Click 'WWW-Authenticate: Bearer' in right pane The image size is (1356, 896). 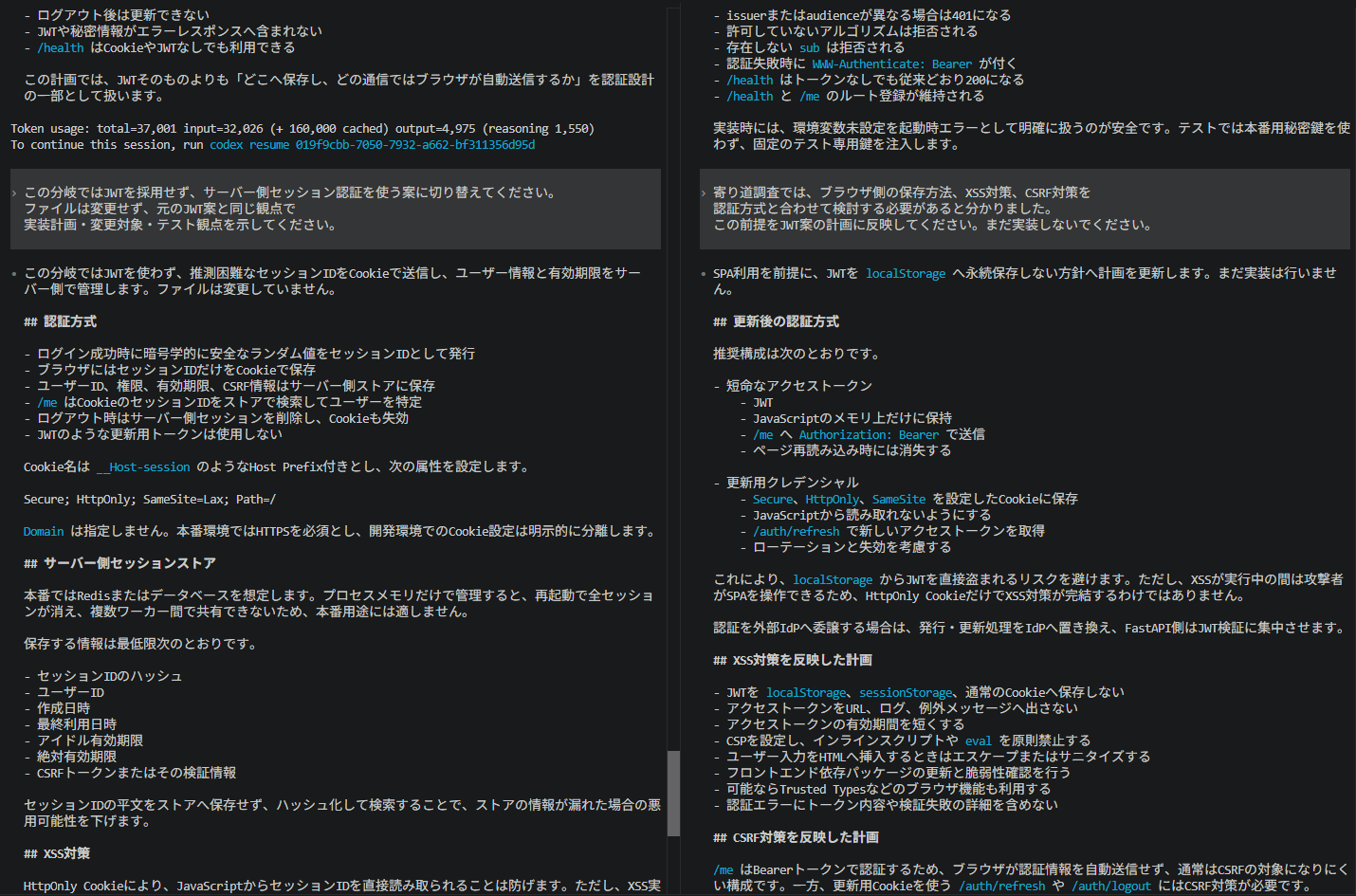coord(892,64)
